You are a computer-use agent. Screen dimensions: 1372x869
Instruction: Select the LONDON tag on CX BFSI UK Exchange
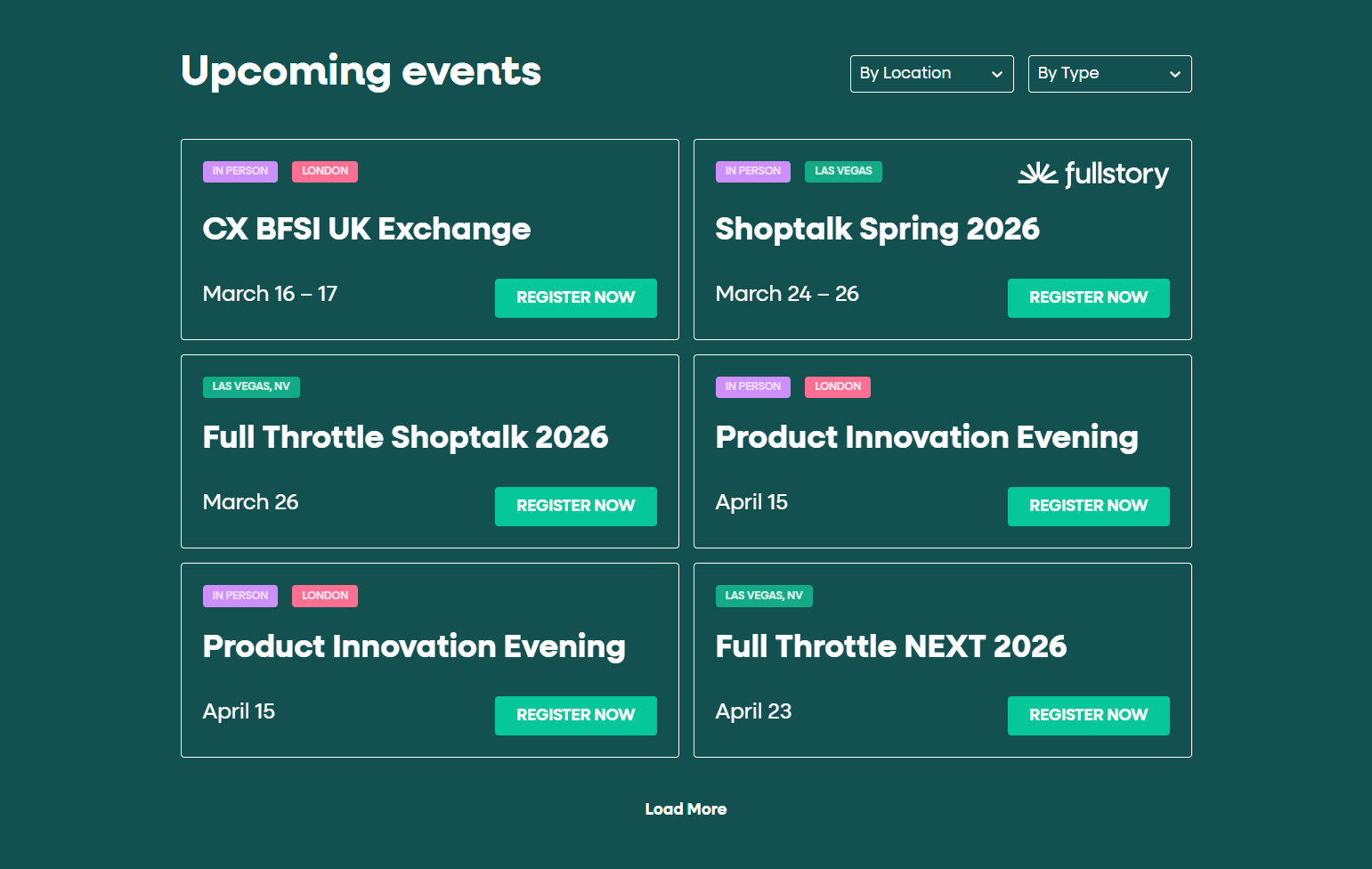click(x=324, y=171)
